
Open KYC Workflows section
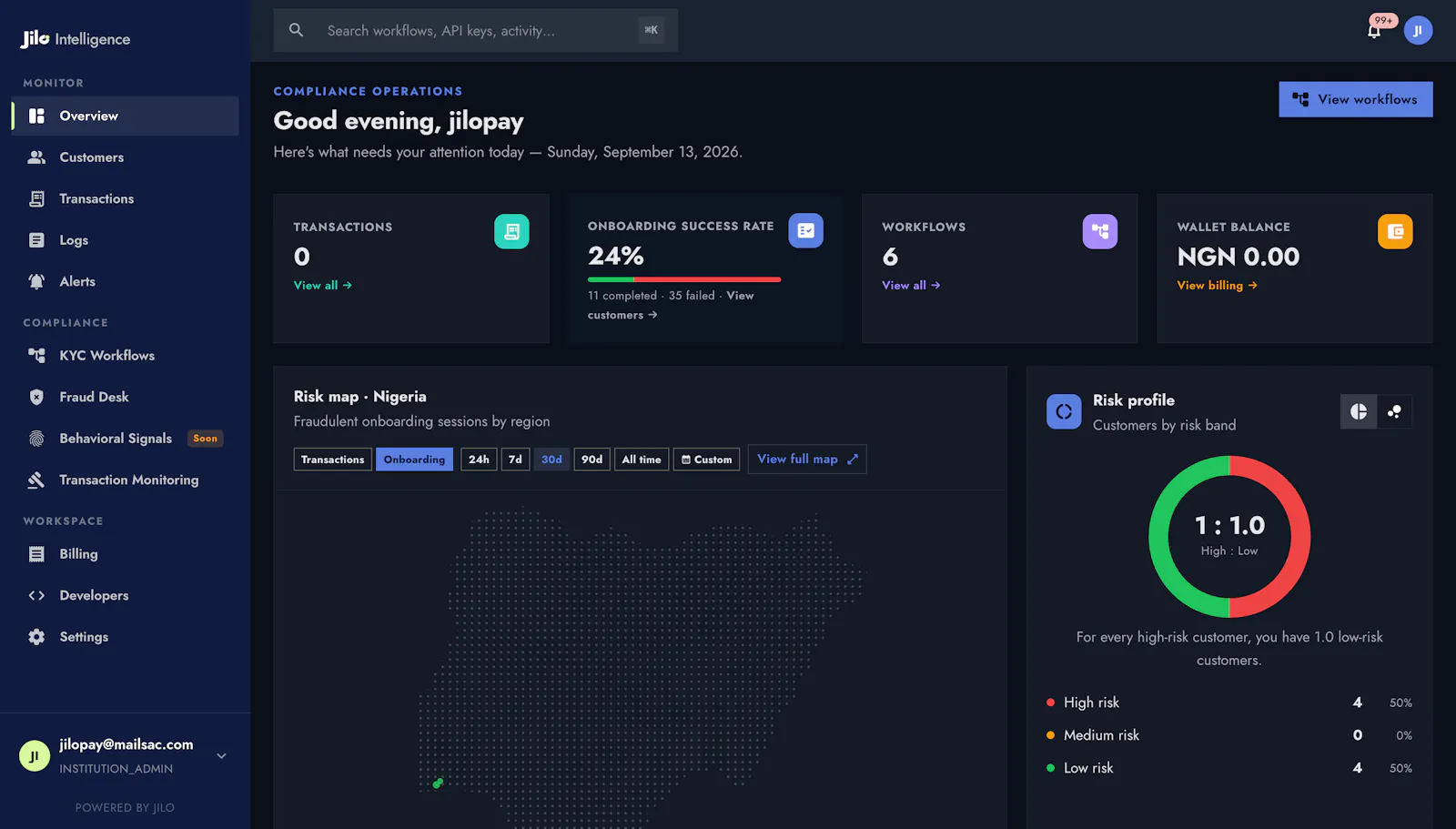(x=126, y=356)
